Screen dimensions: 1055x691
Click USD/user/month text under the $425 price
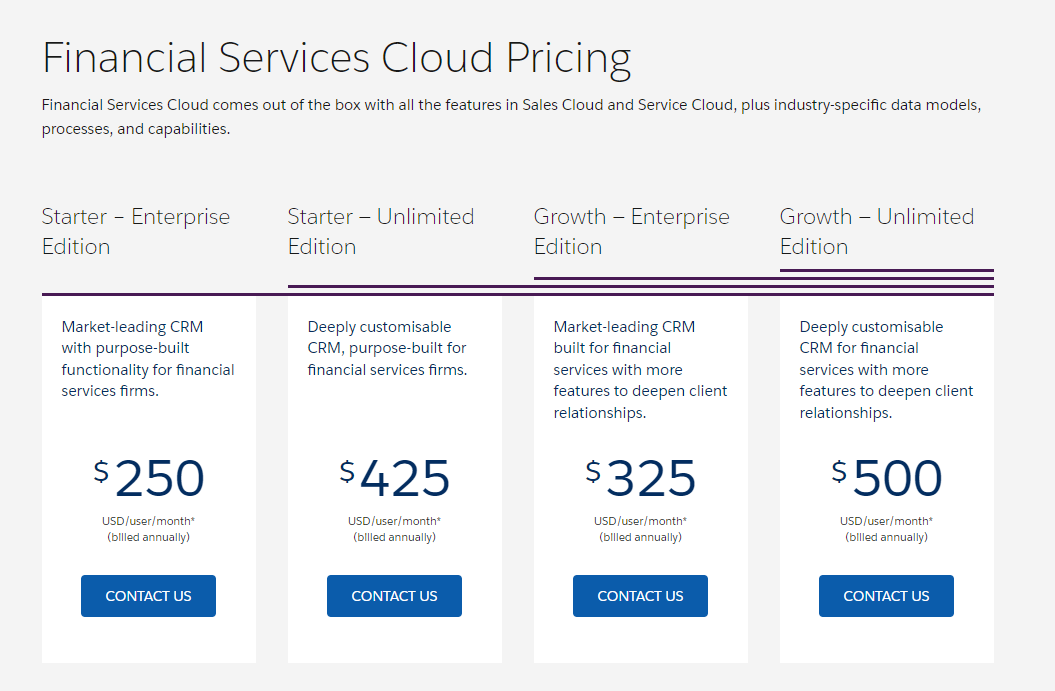pyautogui.click(x=394, y=521)
